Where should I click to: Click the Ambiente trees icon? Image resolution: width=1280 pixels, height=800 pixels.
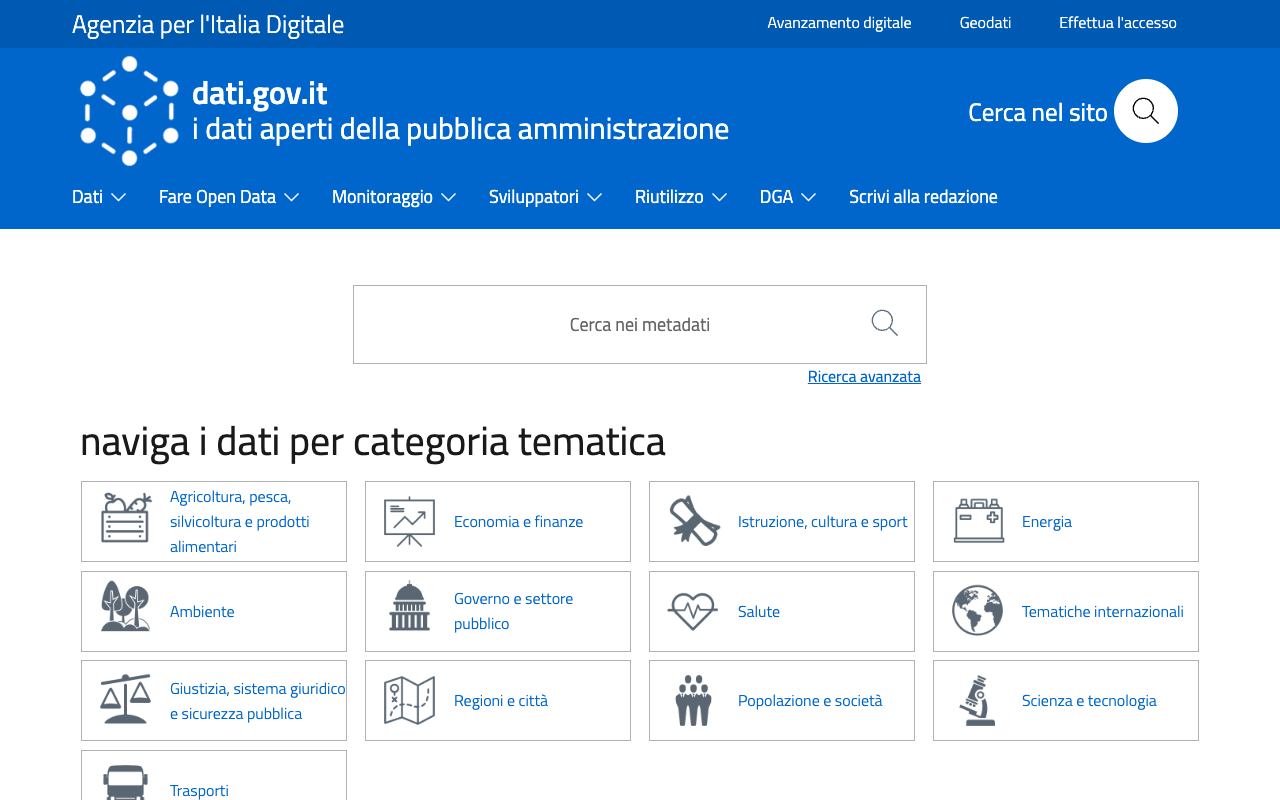pyautogui.click(x=125, y=606)
